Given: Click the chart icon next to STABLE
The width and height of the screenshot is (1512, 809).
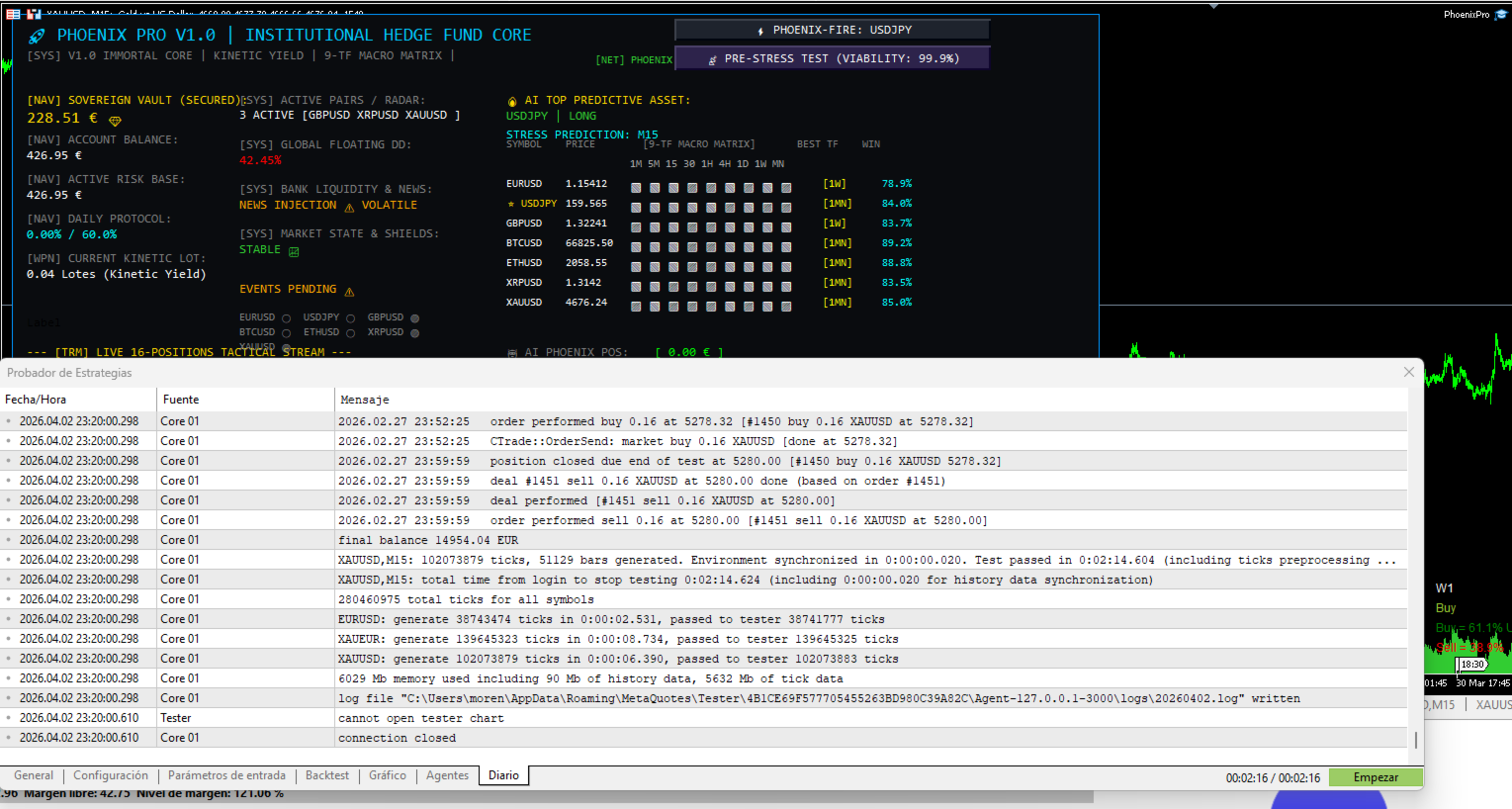Looking at the screenshot, I should pos(294,251).
